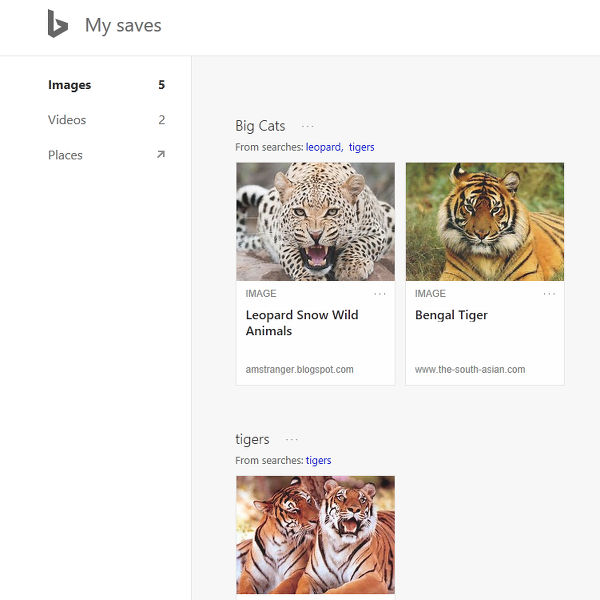The width and height of the screenshot is (600, 600).
Task: Open the Big Cats collection options ellipsis
Action: point(307,126)
